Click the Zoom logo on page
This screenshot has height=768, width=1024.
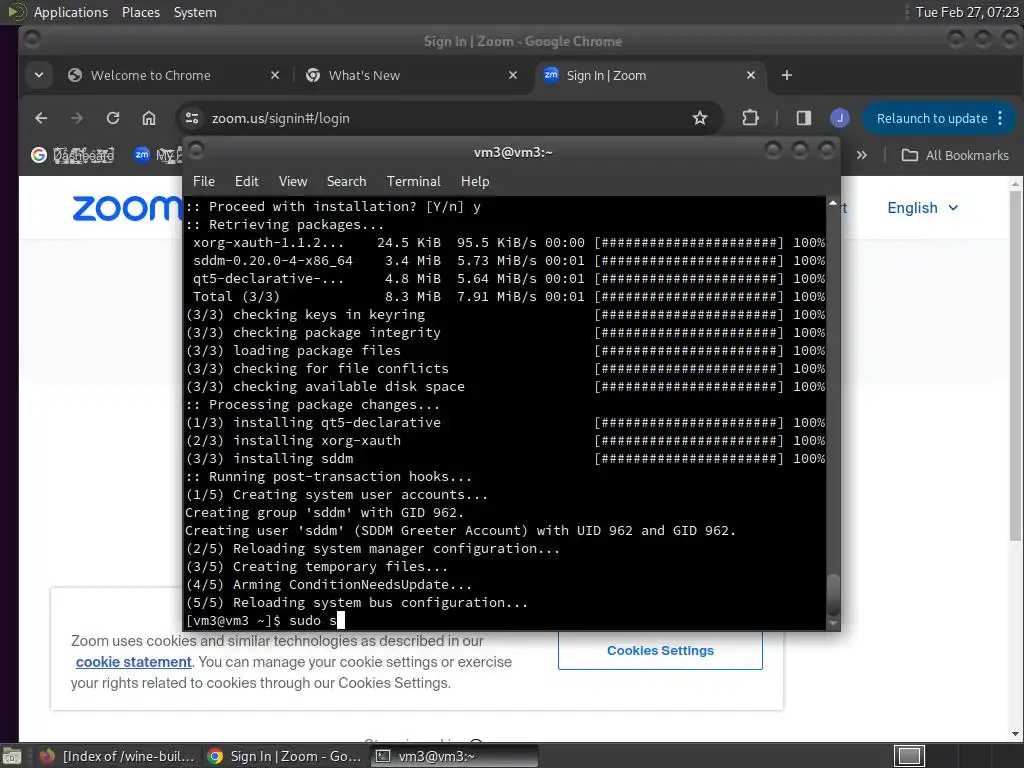(127, 208)
